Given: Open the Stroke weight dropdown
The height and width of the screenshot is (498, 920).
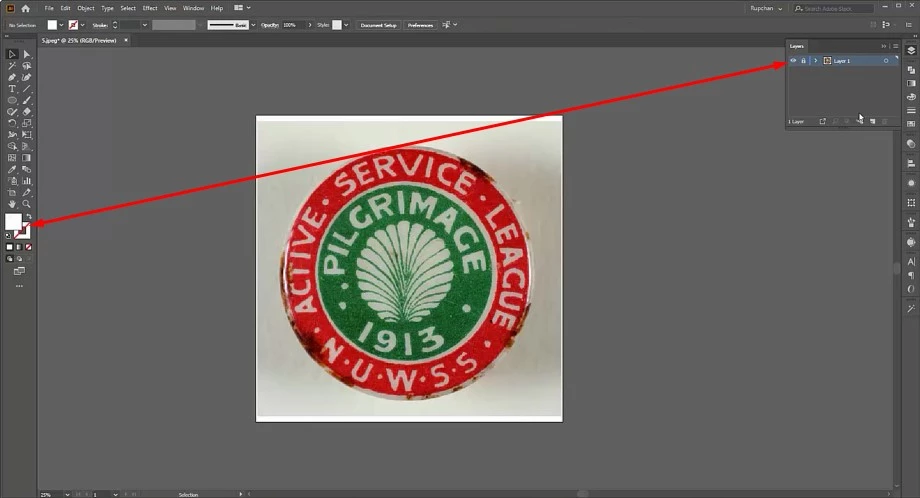Looking at the screenshot, I should point(144,25).
